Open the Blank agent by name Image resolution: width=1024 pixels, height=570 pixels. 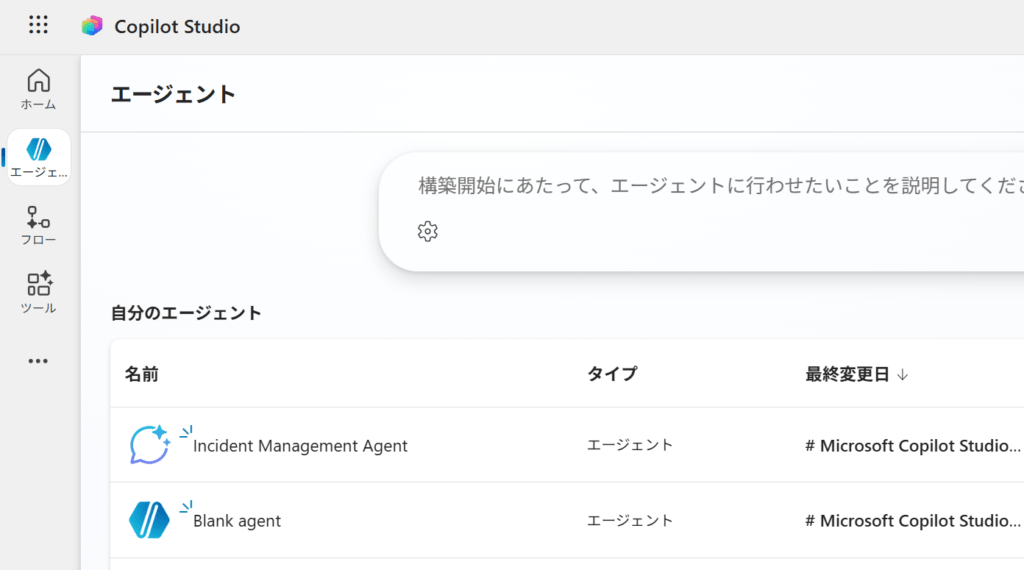point(237,521)
